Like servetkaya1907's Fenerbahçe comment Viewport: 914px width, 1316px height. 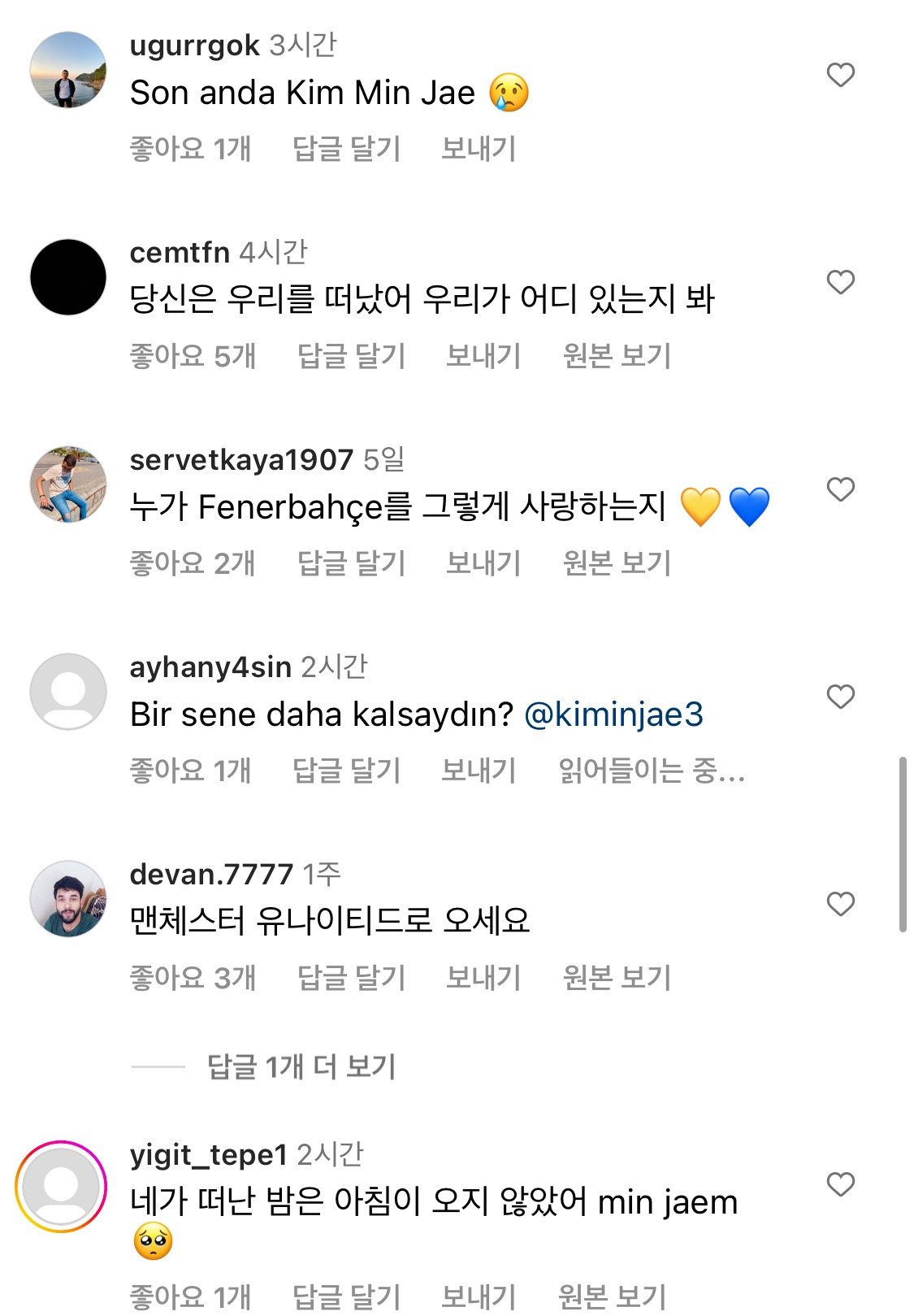click(840, 489)
